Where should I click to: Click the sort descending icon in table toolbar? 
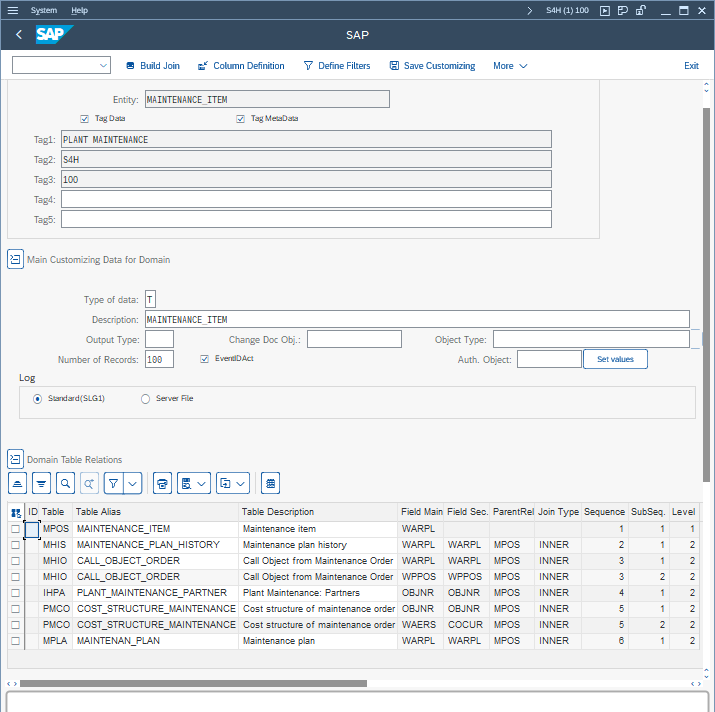[41, 483]
